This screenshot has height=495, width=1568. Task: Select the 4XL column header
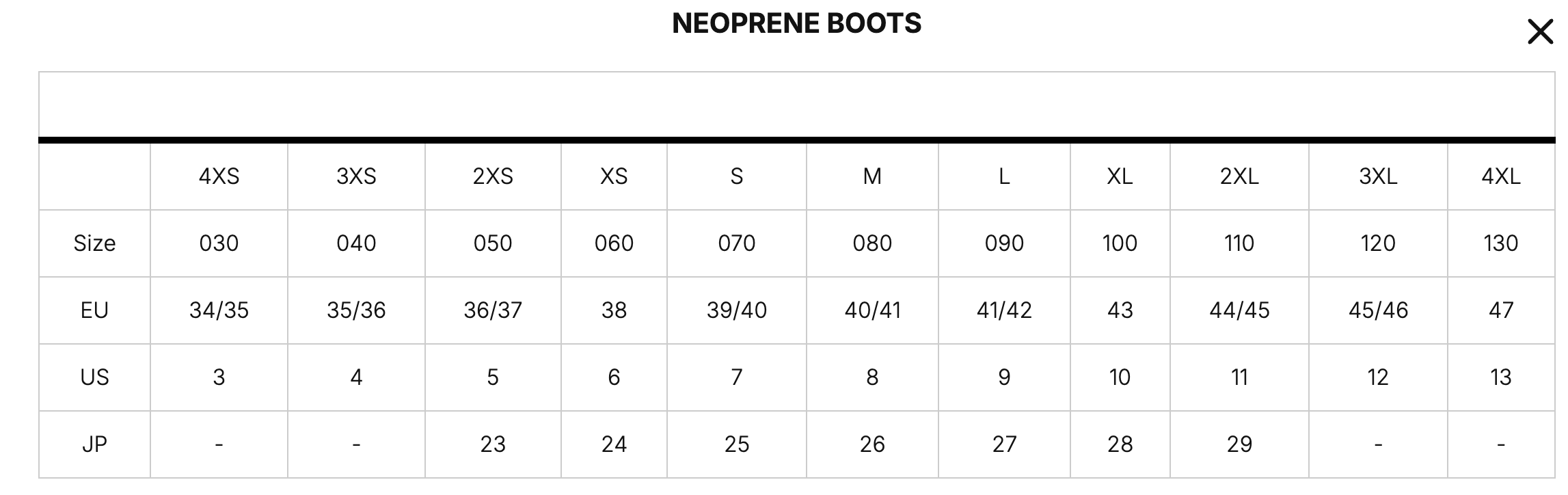click(x=1501, y=176)
